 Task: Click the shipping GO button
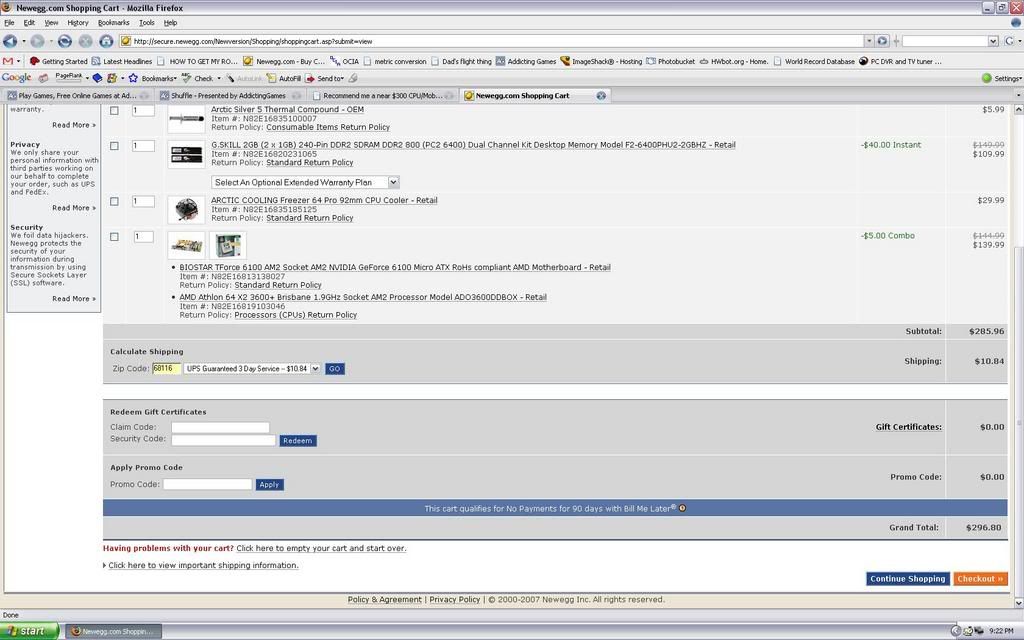334,369
